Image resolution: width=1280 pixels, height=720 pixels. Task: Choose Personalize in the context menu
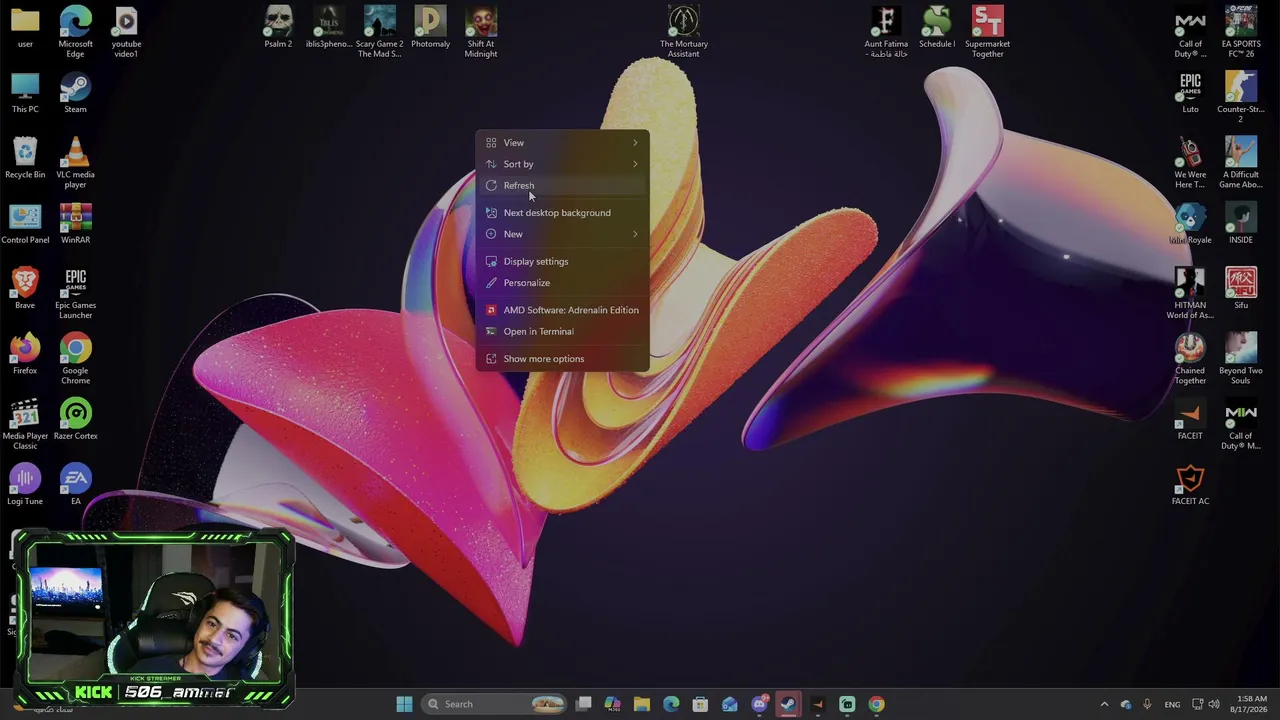[562, 283]
